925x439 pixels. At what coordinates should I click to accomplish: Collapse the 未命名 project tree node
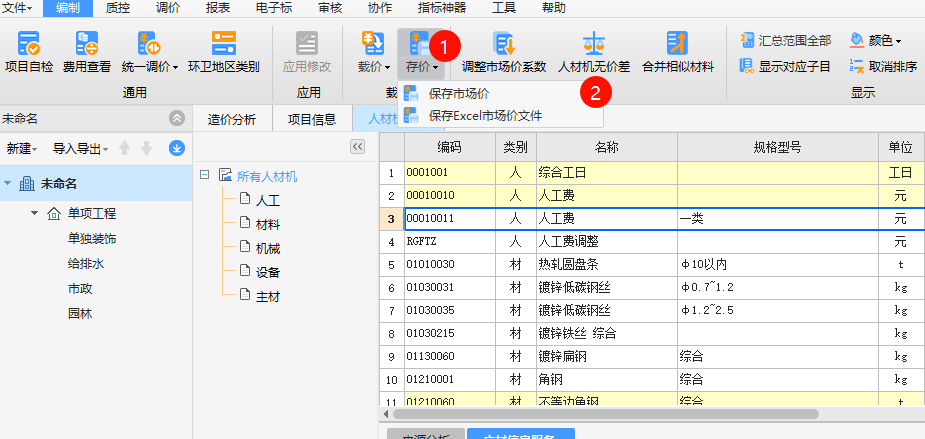[x=8, y=184]
